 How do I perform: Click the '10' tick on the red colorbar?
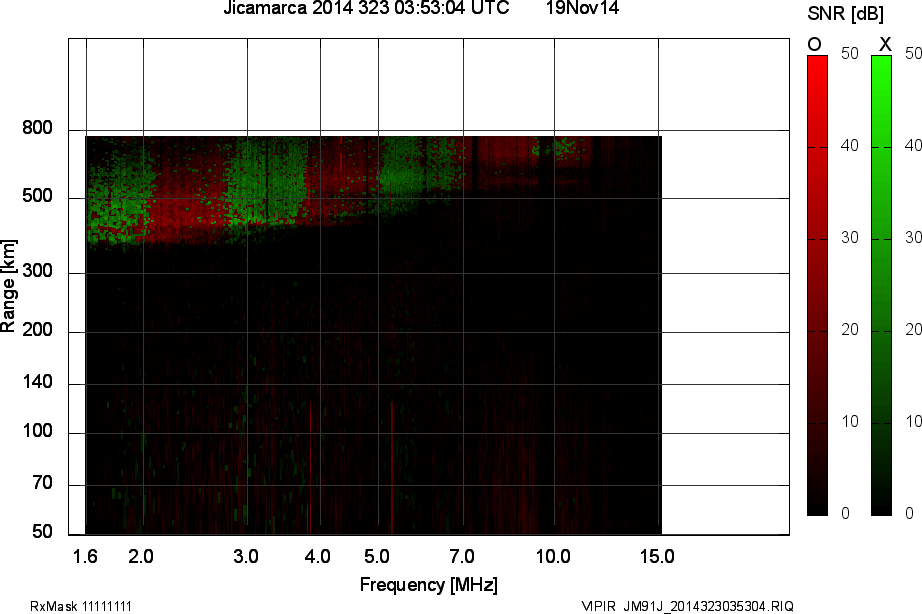pos(850,422)
